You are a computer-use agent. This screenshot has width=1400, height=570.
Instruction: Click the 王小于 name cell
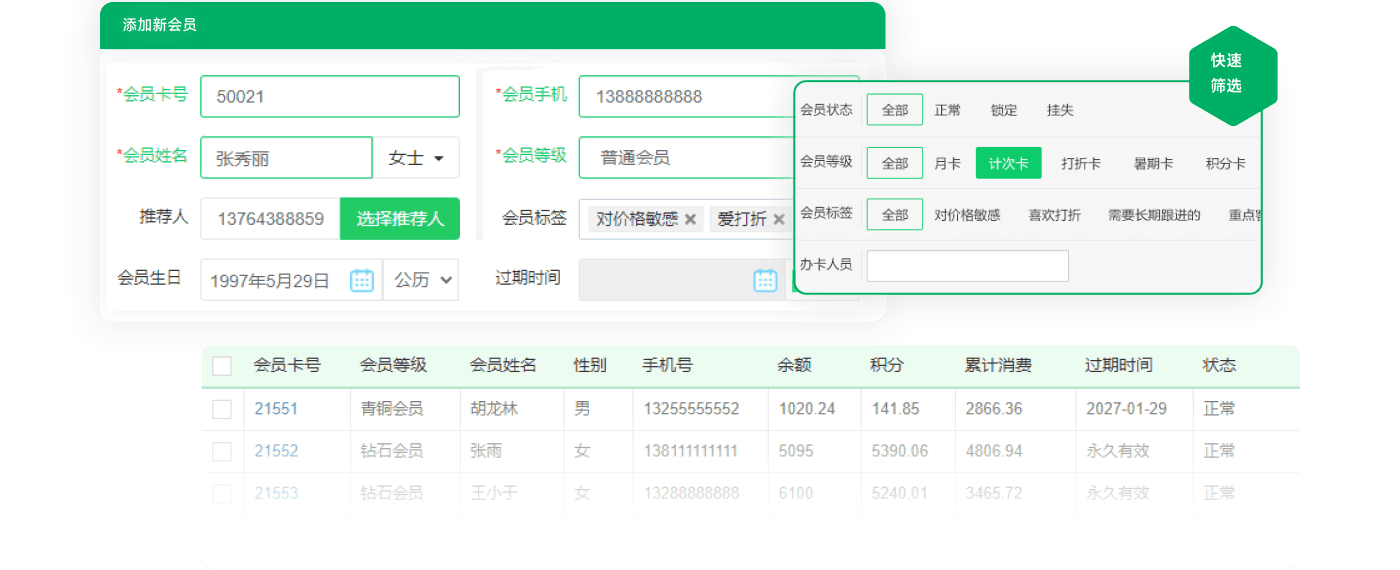[494, 493]
